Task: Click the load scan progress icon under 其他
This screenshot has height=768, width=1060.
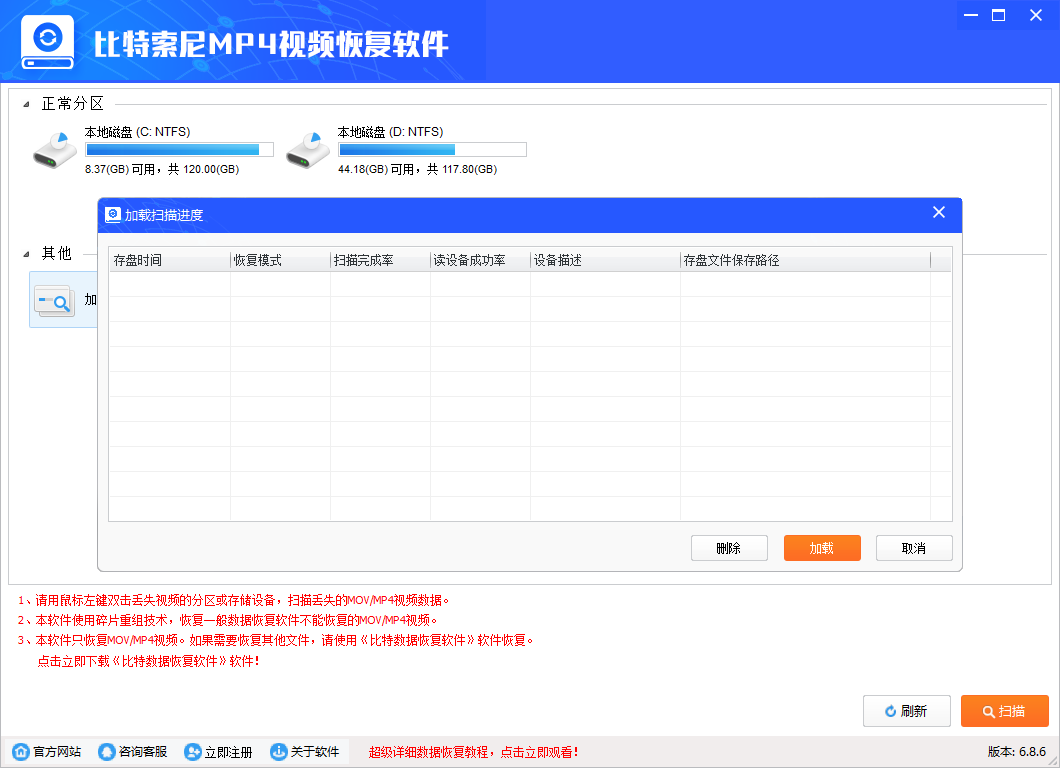Action: [54, 300]
